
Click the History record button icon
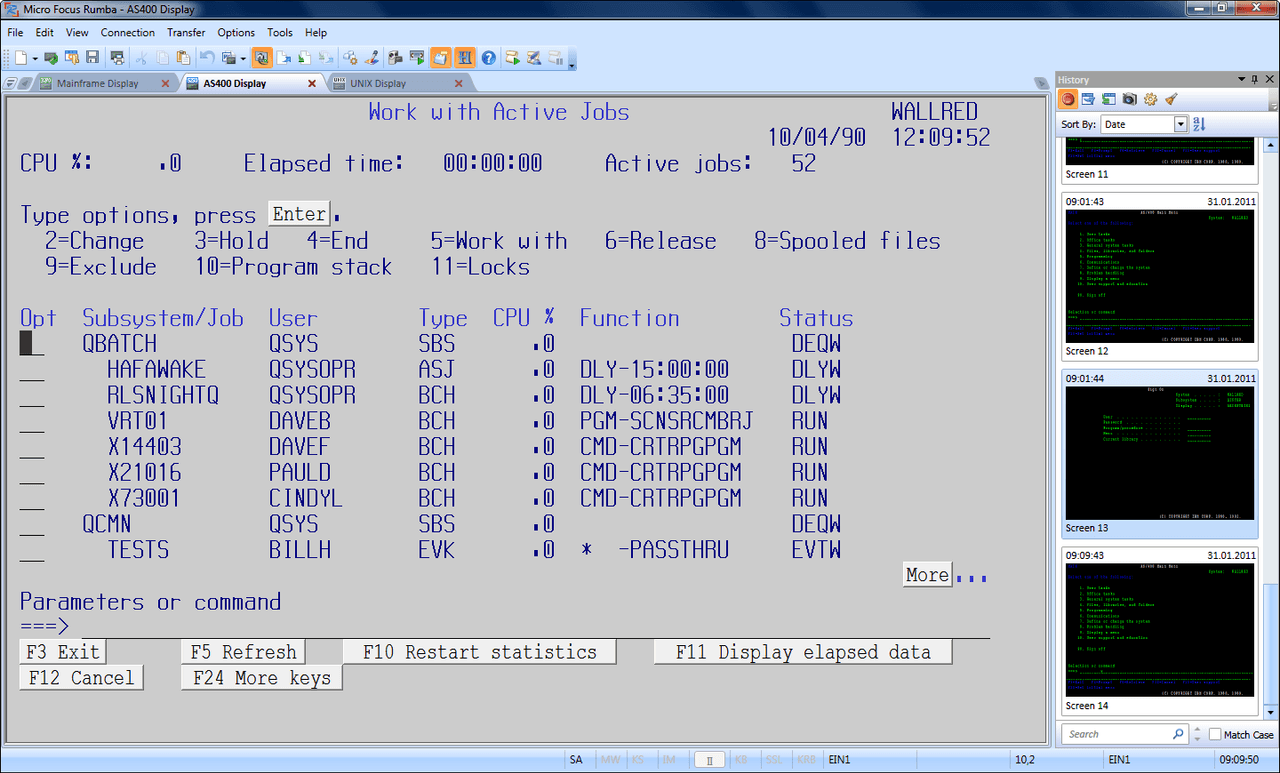pos(1068,99)
